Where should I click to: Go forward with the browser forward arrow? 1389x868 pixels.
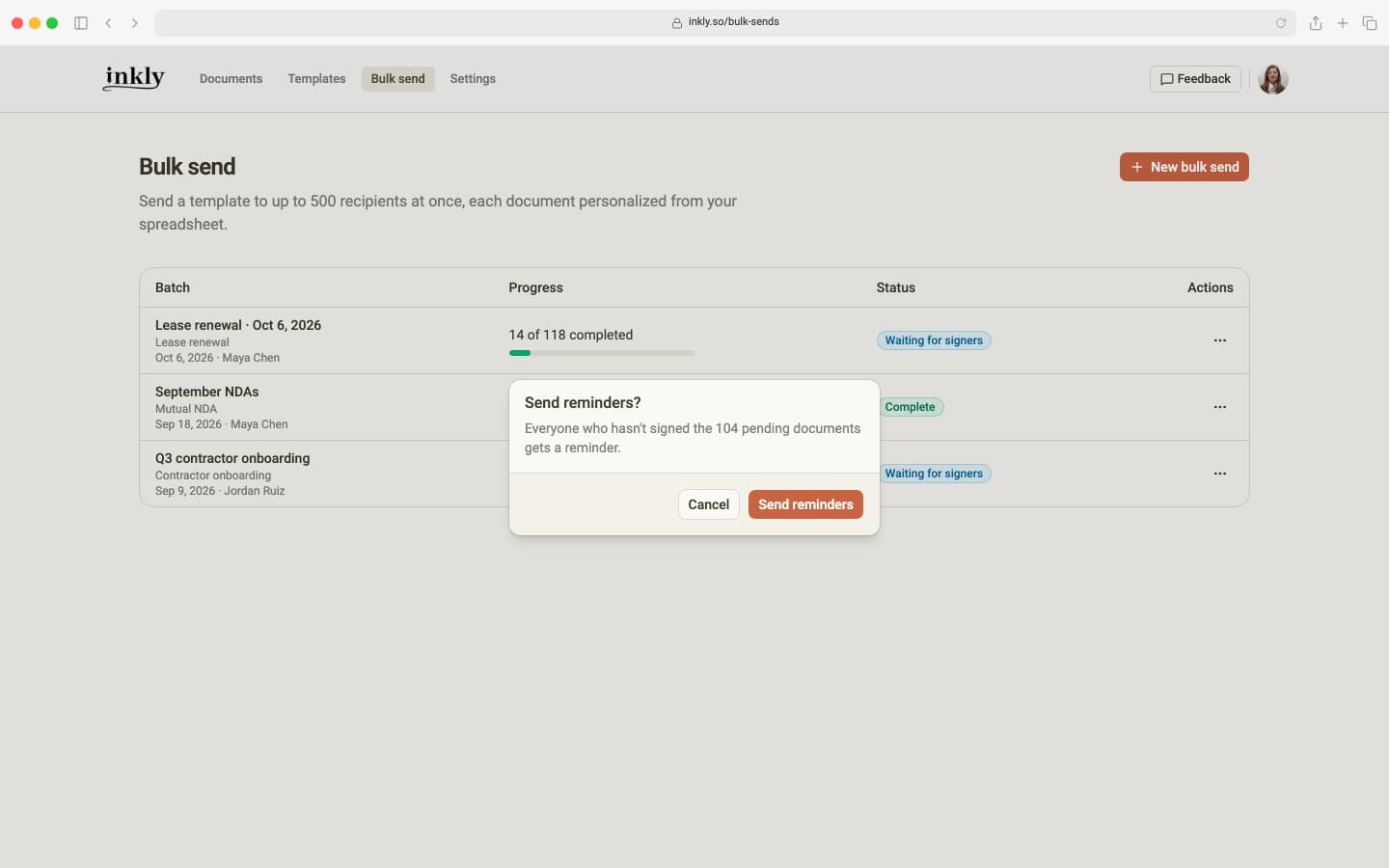coord(135,23)
